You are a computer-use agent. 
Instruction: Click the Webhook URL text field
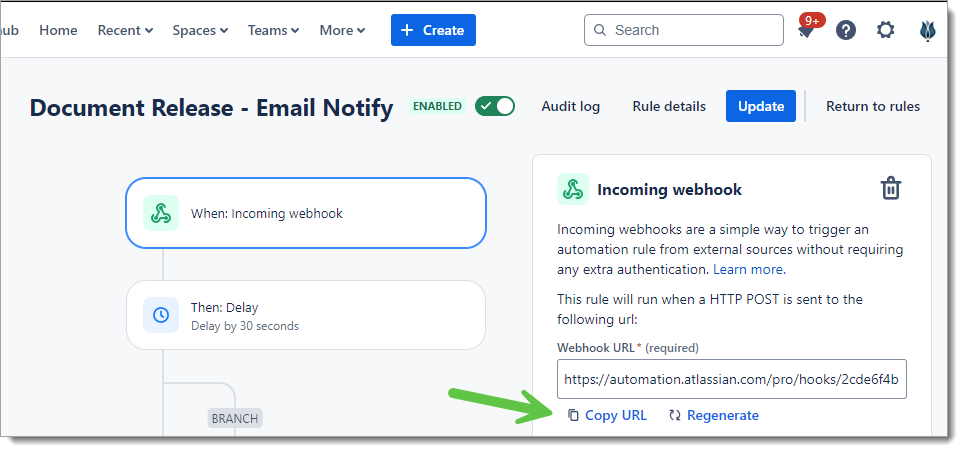coord(731,379)
